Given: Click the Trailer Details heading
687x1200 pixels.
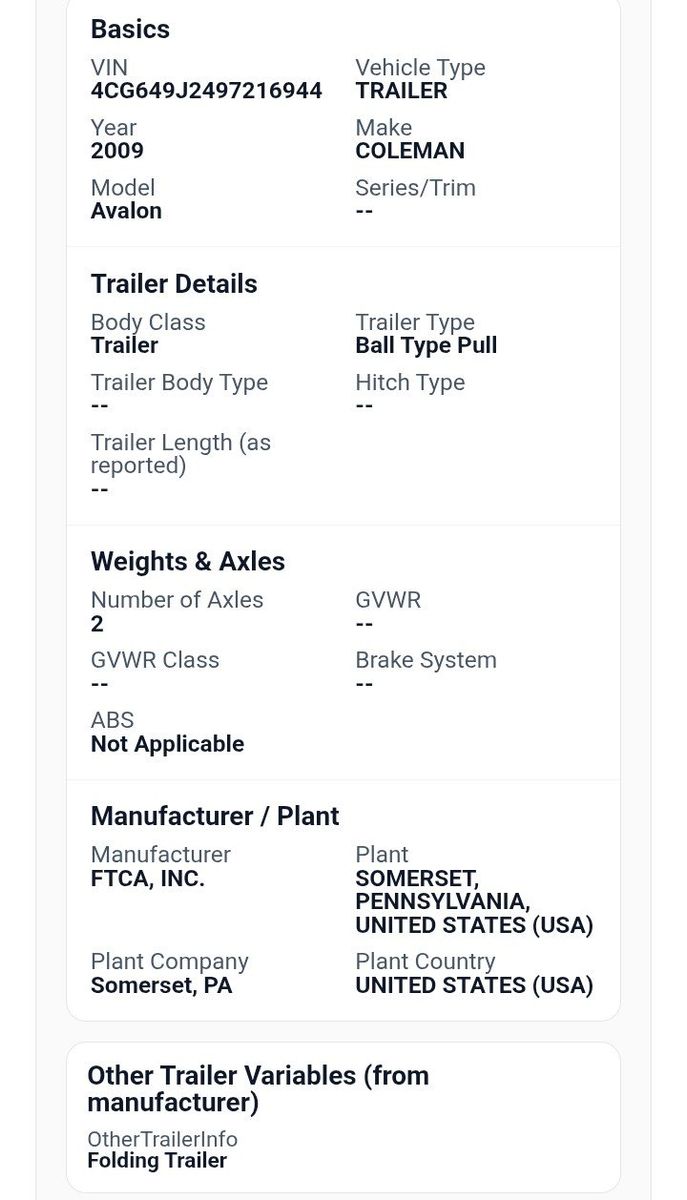Looking at the screenshot, I should pyautogui.click(x=174, y=284).
